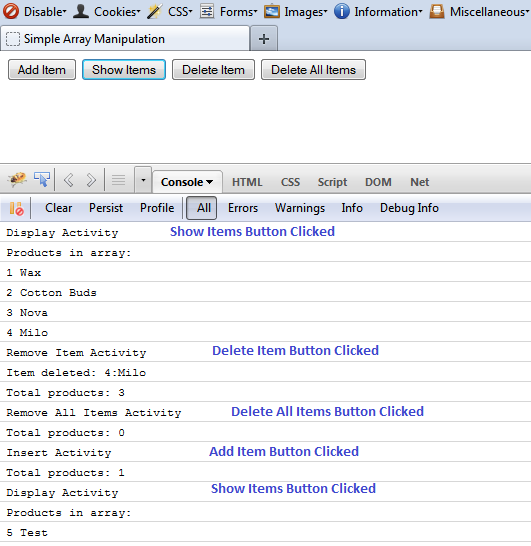Screen dimensions: 531x546
Task: Start the Profile button
Action: [x=157, y=208]
